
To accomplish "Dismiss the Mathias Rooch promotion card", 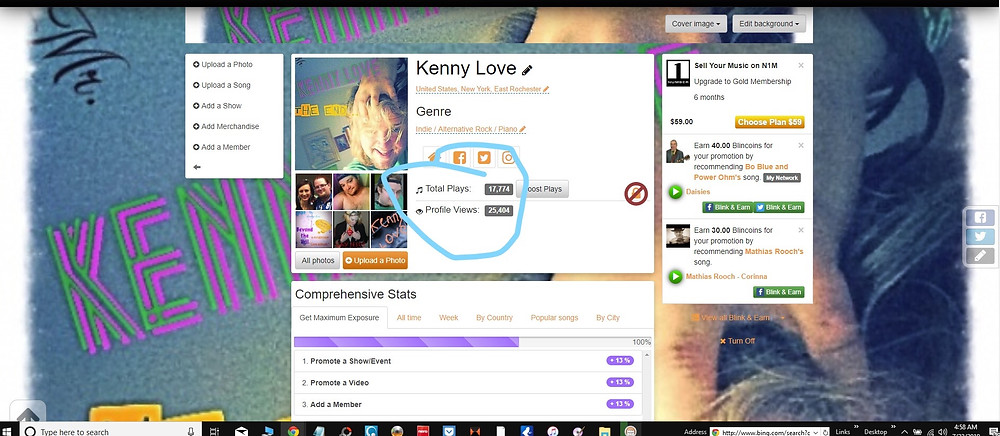I will (x=801, y=230).
